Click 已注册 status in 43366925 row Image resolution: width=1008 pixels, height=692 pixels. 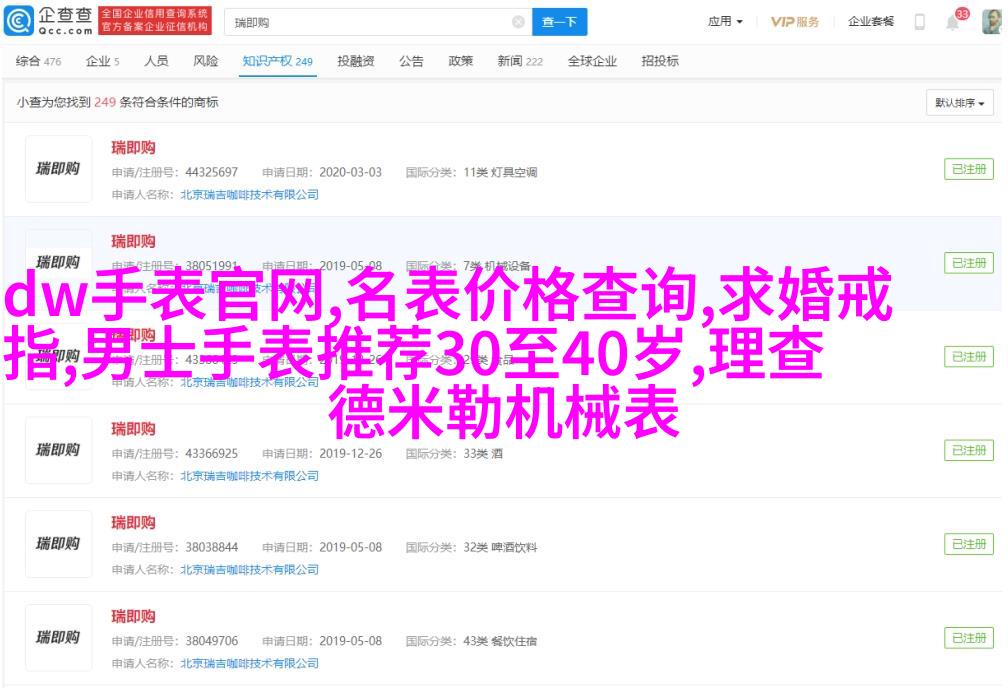click(x=969, y=450)
